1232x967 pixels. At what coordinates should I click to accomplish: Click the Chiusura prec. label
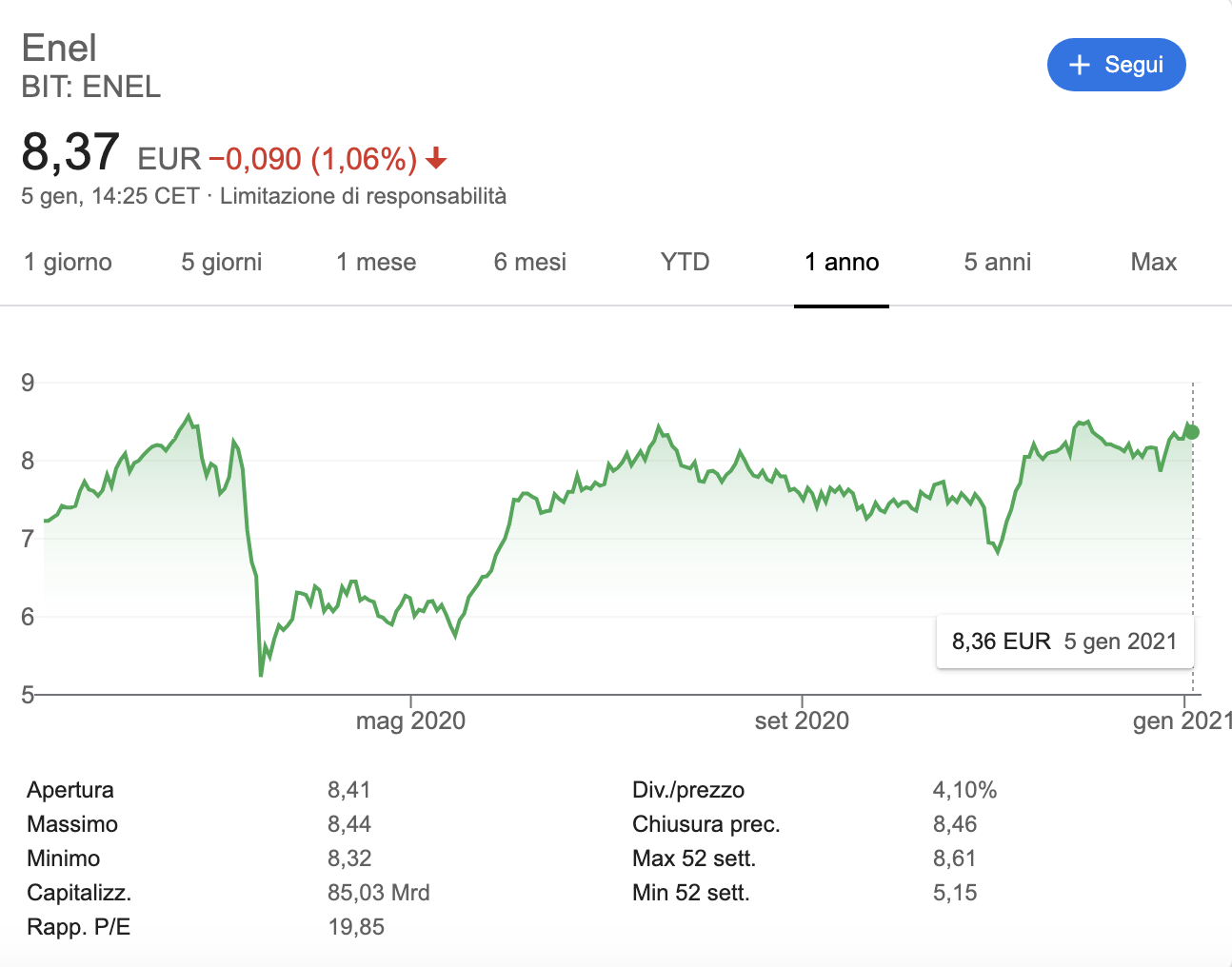pyautogui.click(x=705, y=824)
